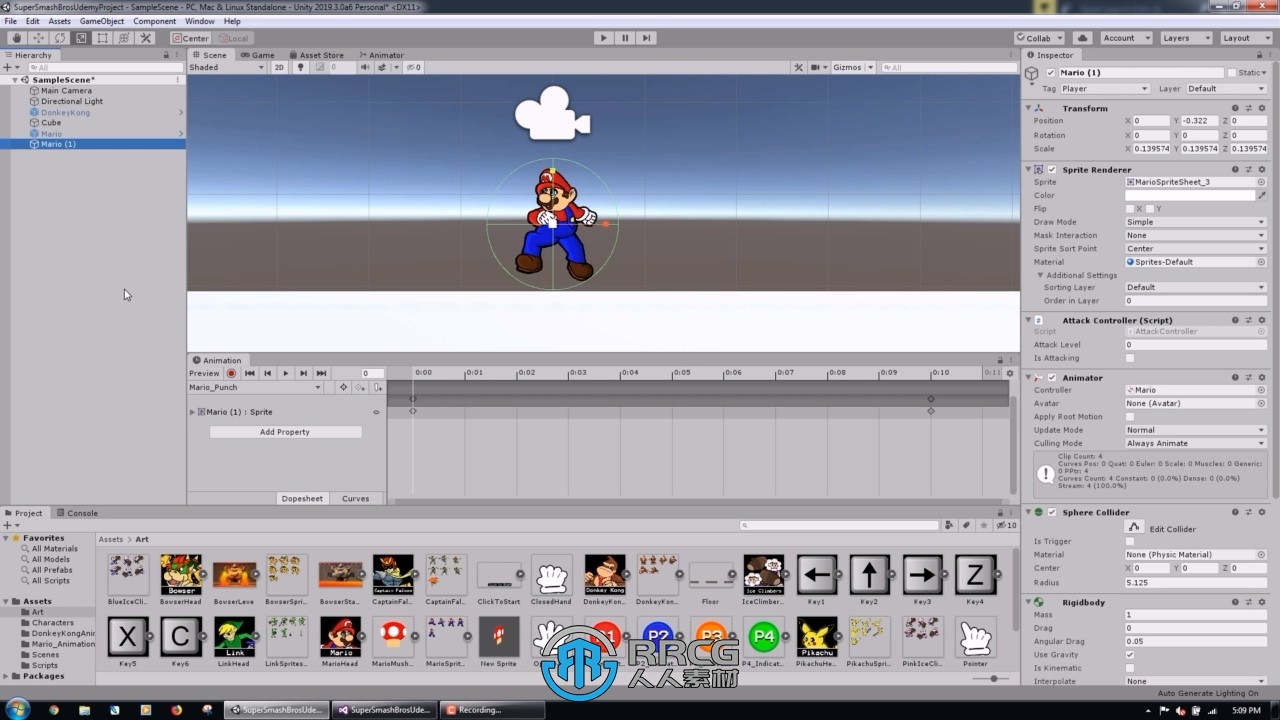Image resolution: width=1280 pixels, height=720 pixels.
Task: Go to next animation keyframe
Action: tap(303, 373)
